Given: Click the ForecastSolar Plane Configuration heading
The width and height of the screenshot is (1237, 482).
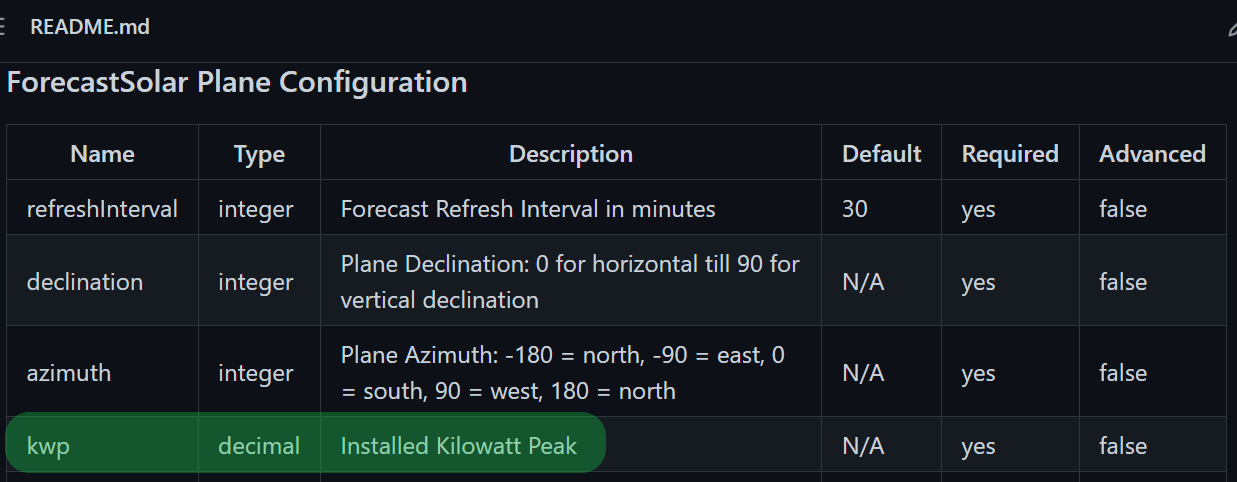Looking at the screenshot, I should click(237, 82).
